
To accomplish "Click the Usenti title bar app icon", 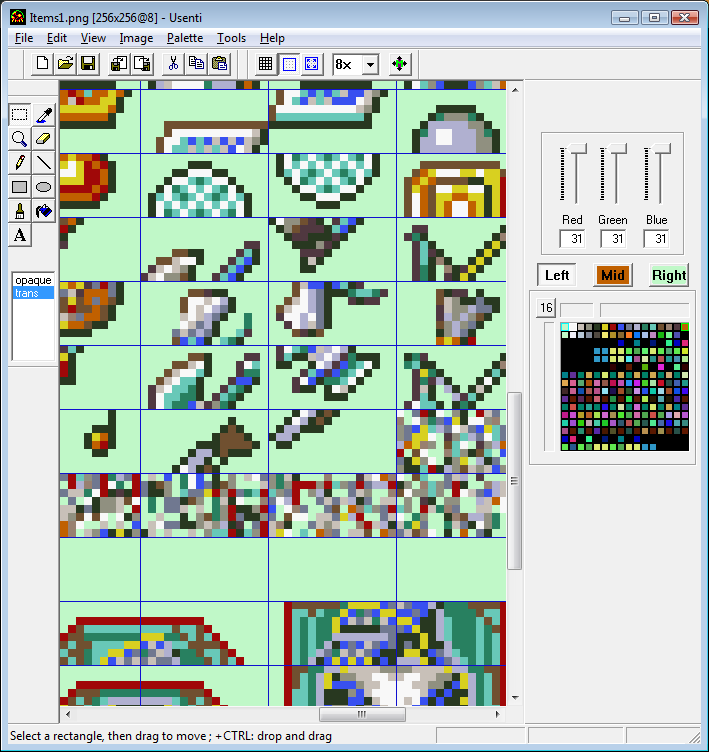I will tap(18, 17).
